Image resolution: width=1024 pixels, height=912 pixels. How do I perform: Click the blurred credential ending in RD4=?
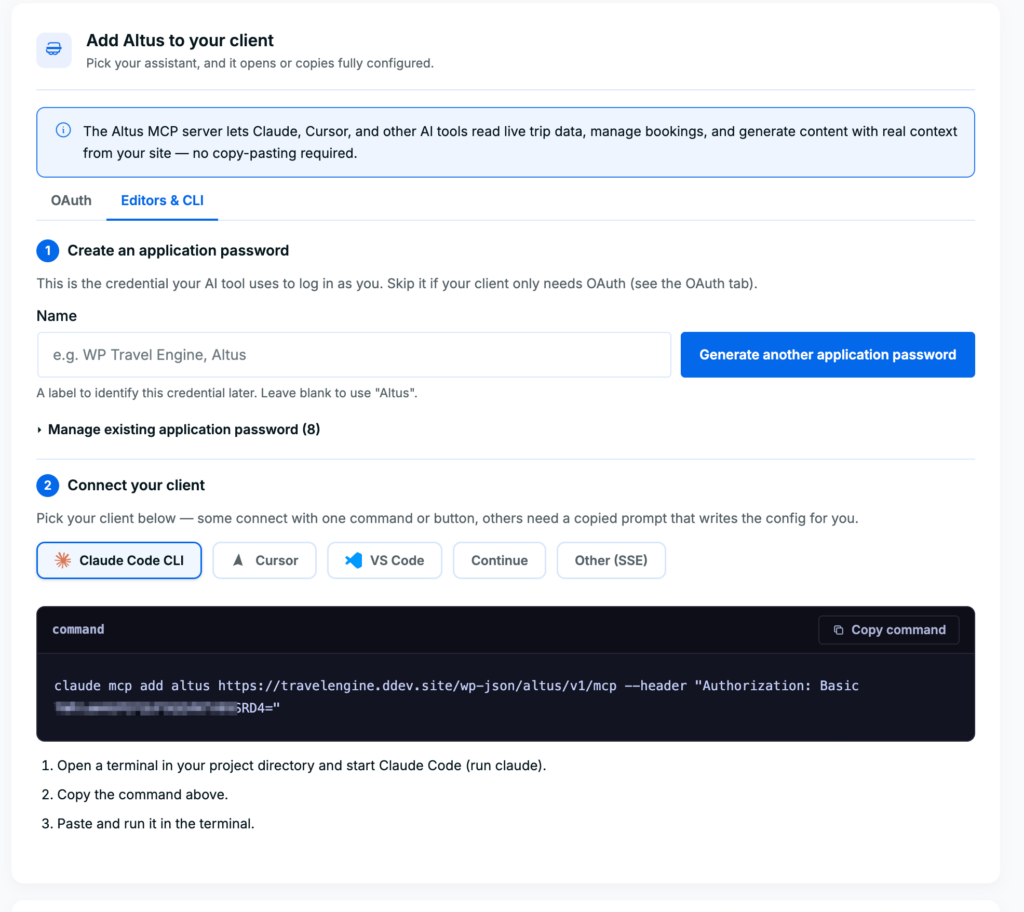167,708
